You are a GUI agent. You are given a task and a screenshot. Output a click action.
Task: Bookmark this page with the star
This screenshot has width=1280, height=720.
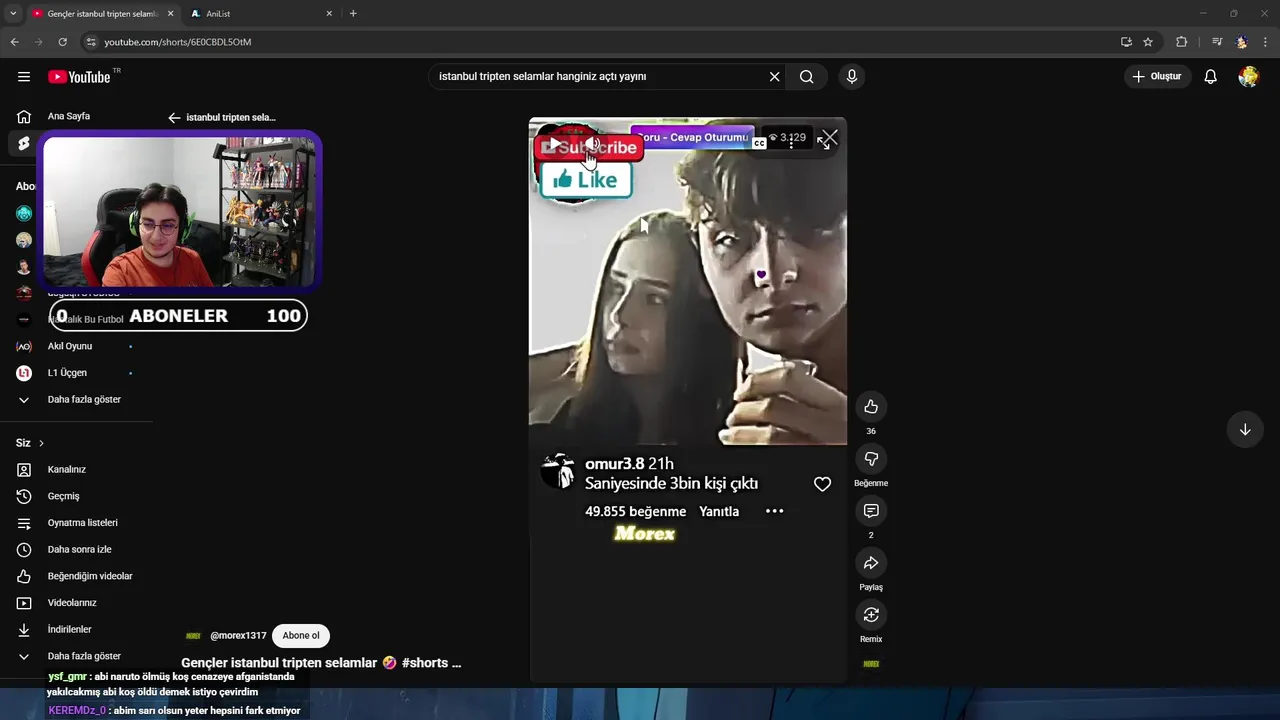[1148, 42]
